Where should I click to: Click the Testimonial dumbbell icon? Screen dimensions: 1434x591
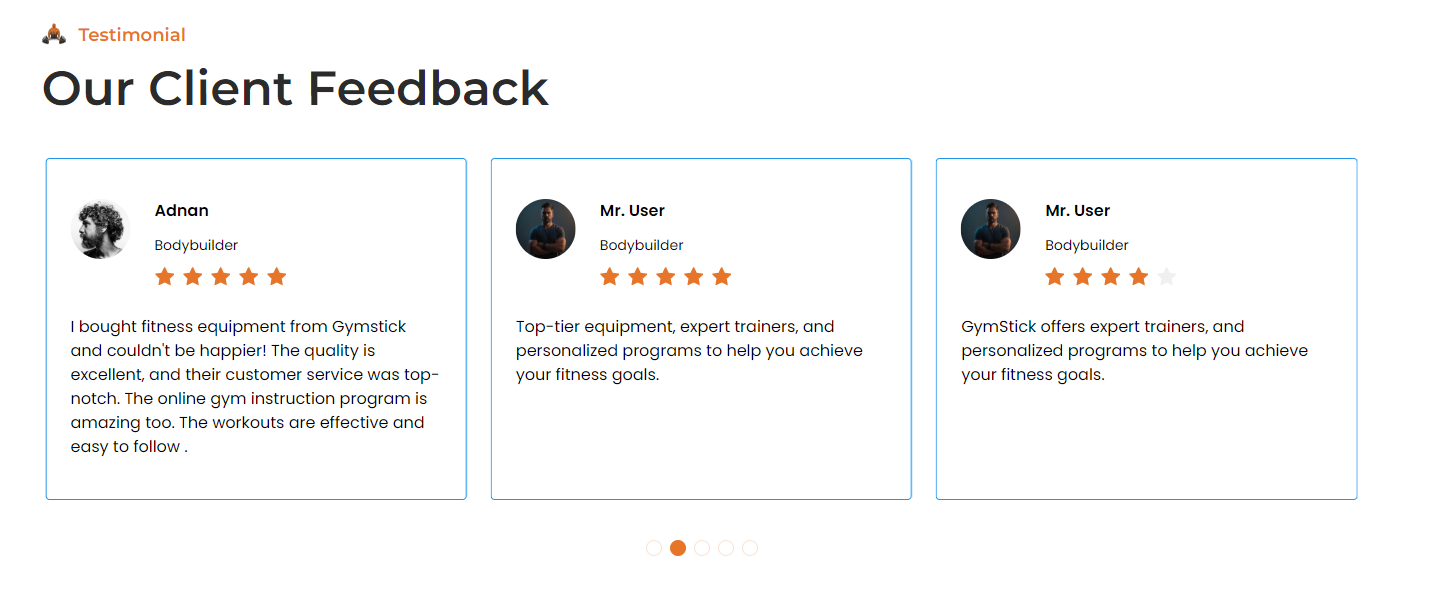54,35
